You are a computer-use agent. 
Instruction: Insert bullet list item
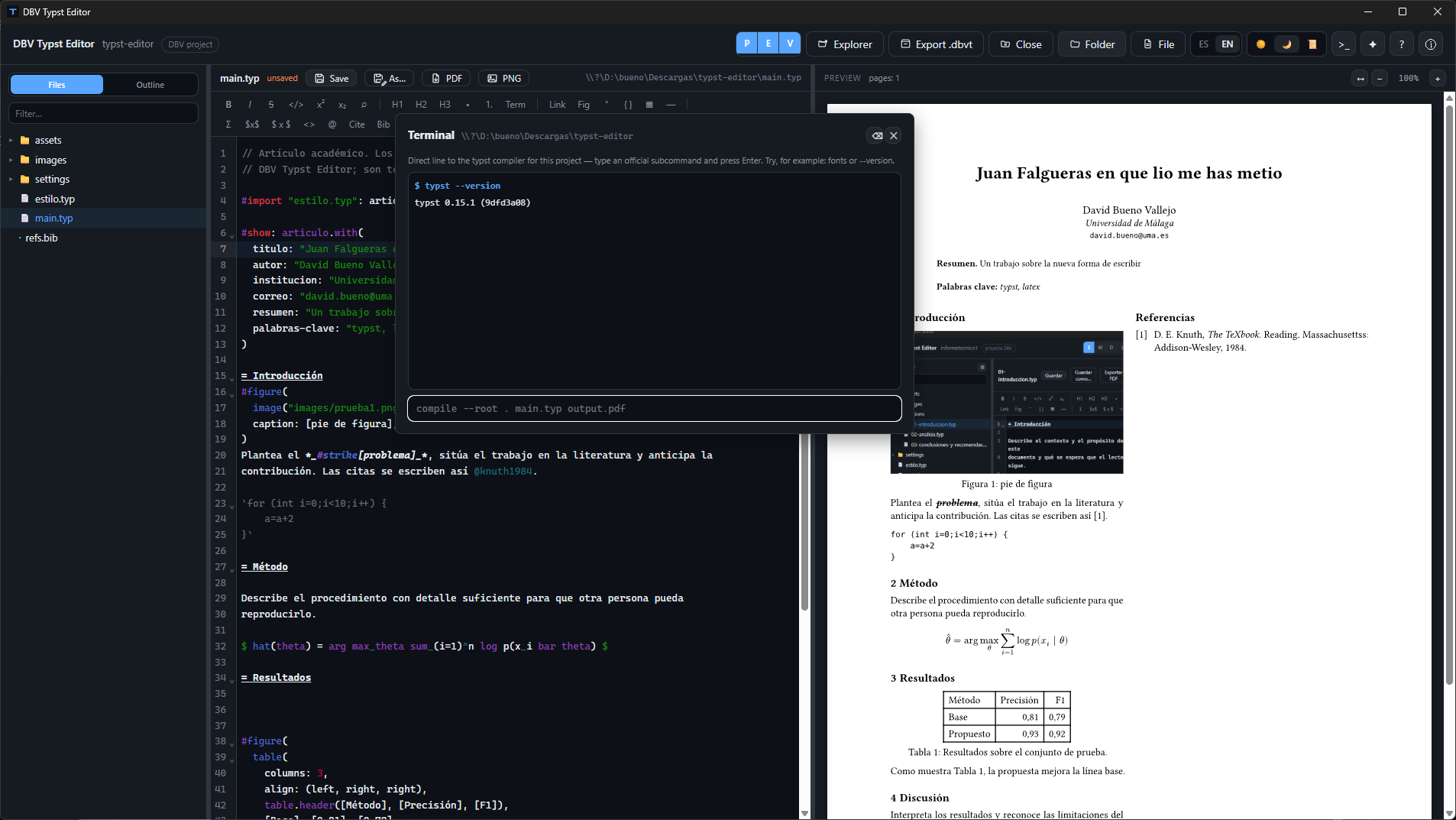click(468, 105)
